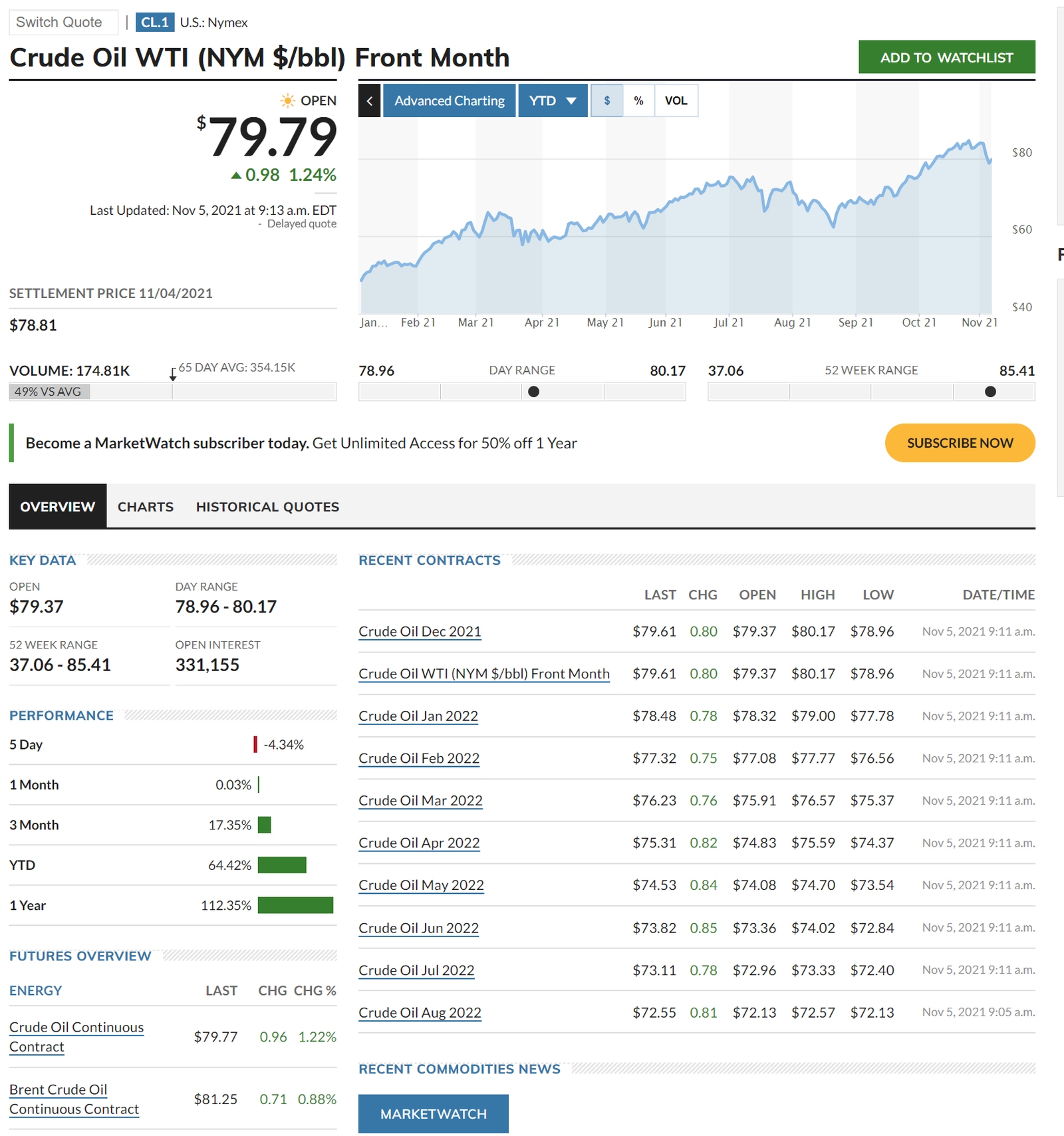1064x1136 pixels.
Task: Open the Crude Oil Dec 2021 contract
Action: [420, 631]
